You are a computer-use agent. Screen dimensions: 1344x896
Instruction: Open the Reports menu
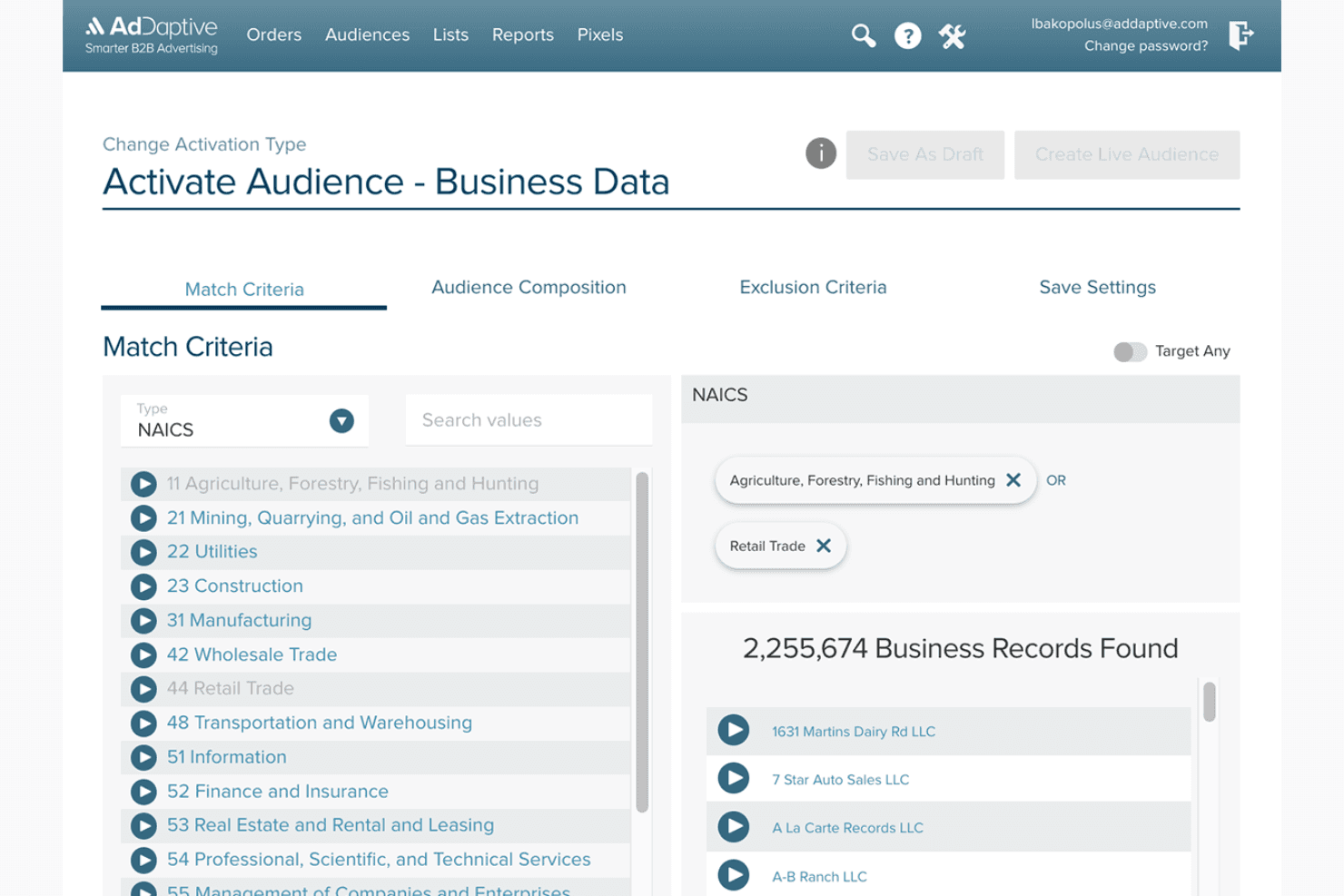[523, 34]
